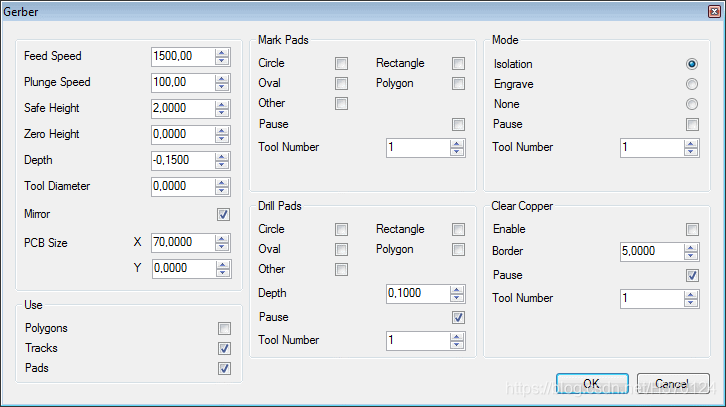
Task: Decrease Plunge Speed with the down arrow
Action: coord(222,87)
